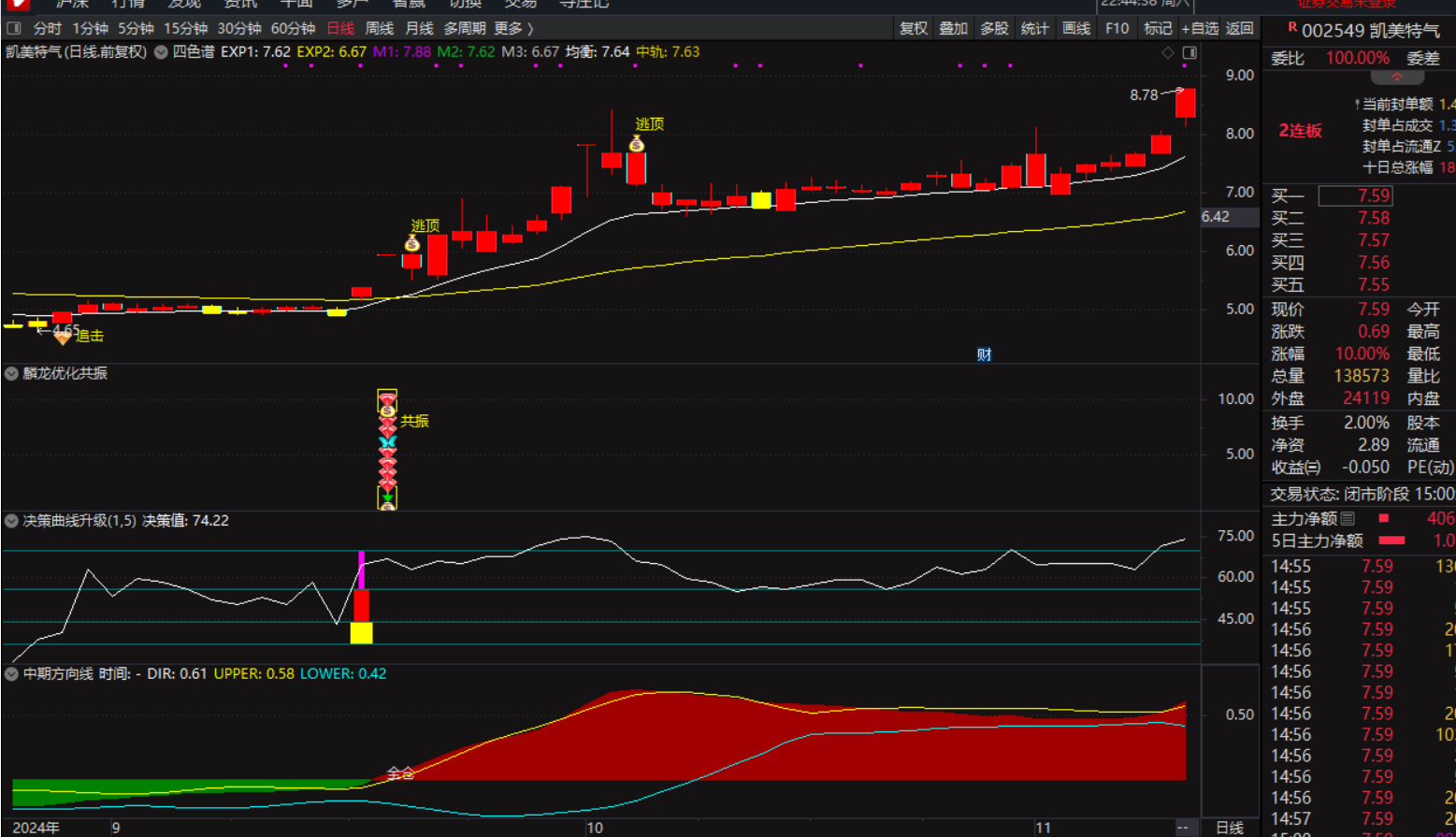Open the F10 company info
This screenshot has width=1456, height=837.
tap(1117, 29)
